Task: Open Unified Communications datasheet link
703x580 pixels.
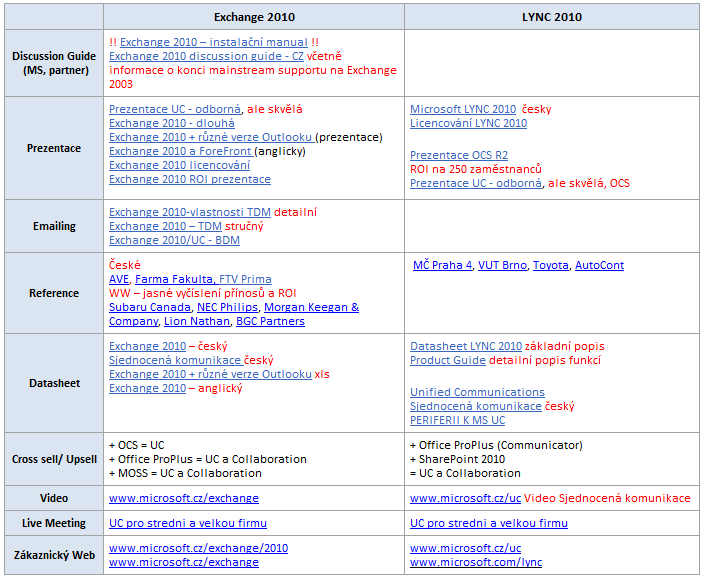Action: [477, 392]
